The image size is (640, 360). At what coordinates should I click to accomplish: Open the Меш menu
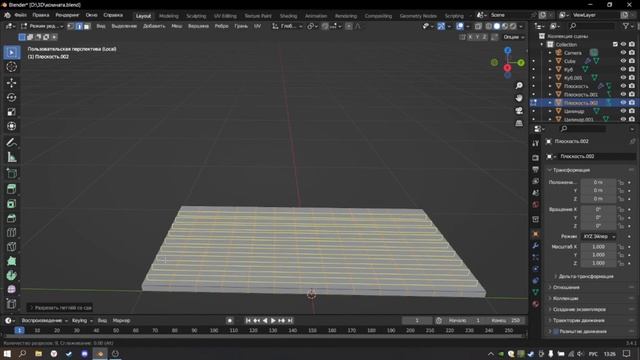point(176,26)
